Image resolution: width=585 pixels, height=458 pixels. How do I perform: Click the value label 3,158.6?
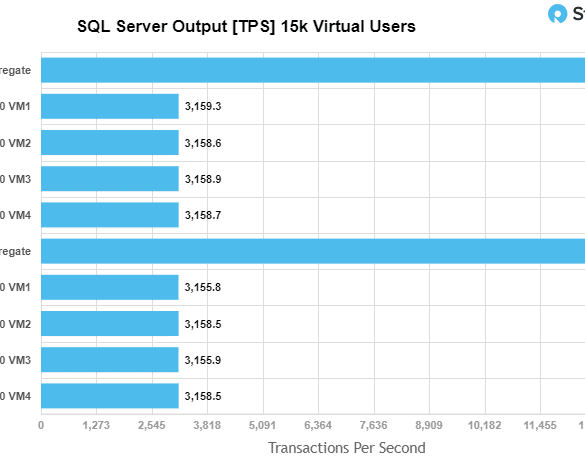pos(203,143)
